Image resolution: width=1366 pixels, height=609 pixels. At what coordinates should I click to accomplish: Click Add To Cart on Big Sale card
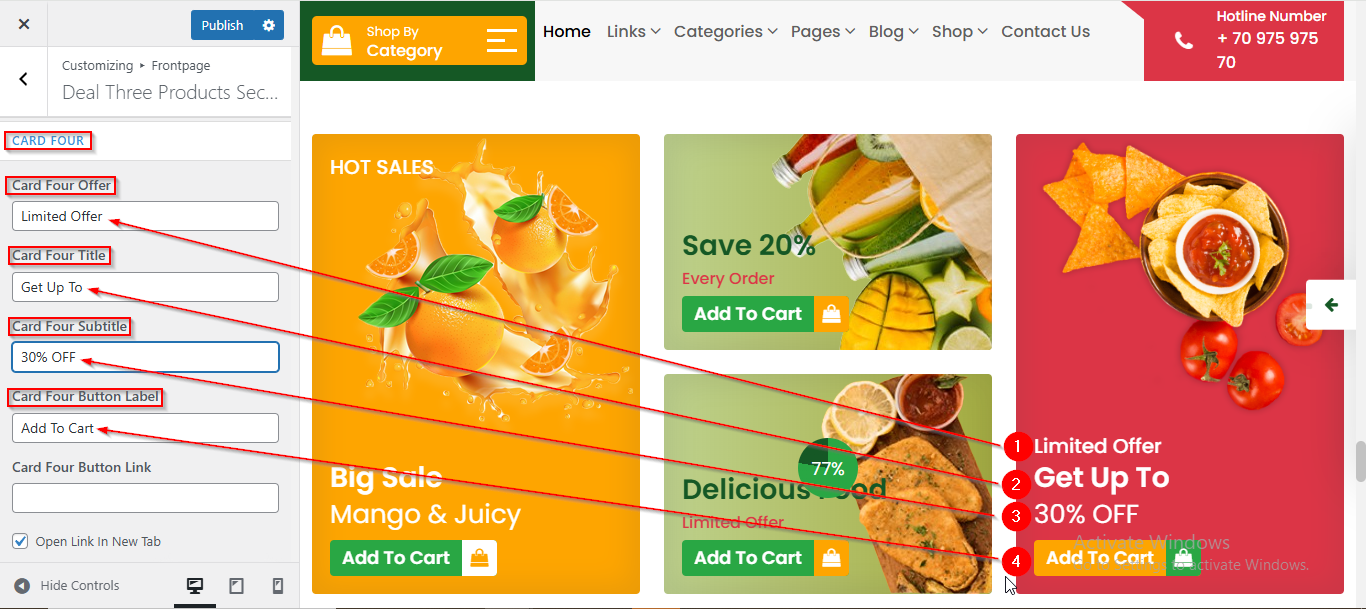coord(396,558)
